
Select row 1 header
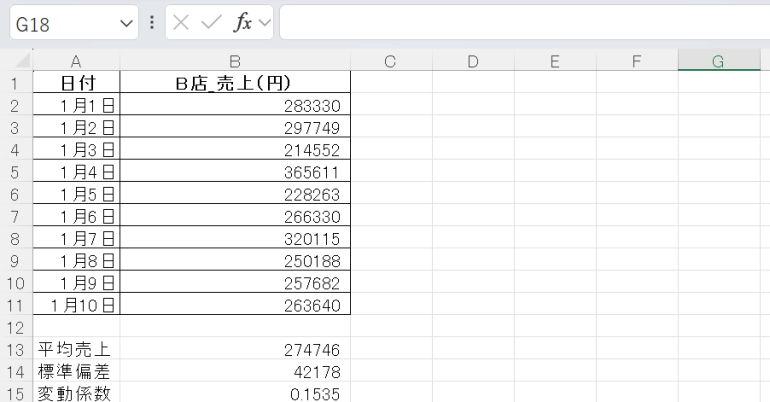click(x=16, y=83)
